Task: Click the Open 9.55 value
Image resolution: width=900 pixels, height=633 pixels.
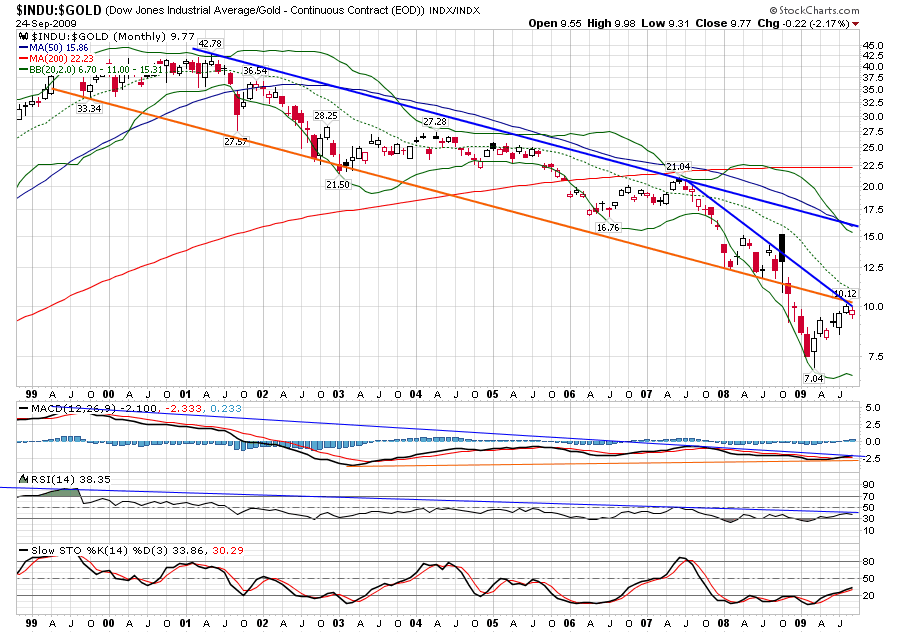Action: tap(555, 24)
